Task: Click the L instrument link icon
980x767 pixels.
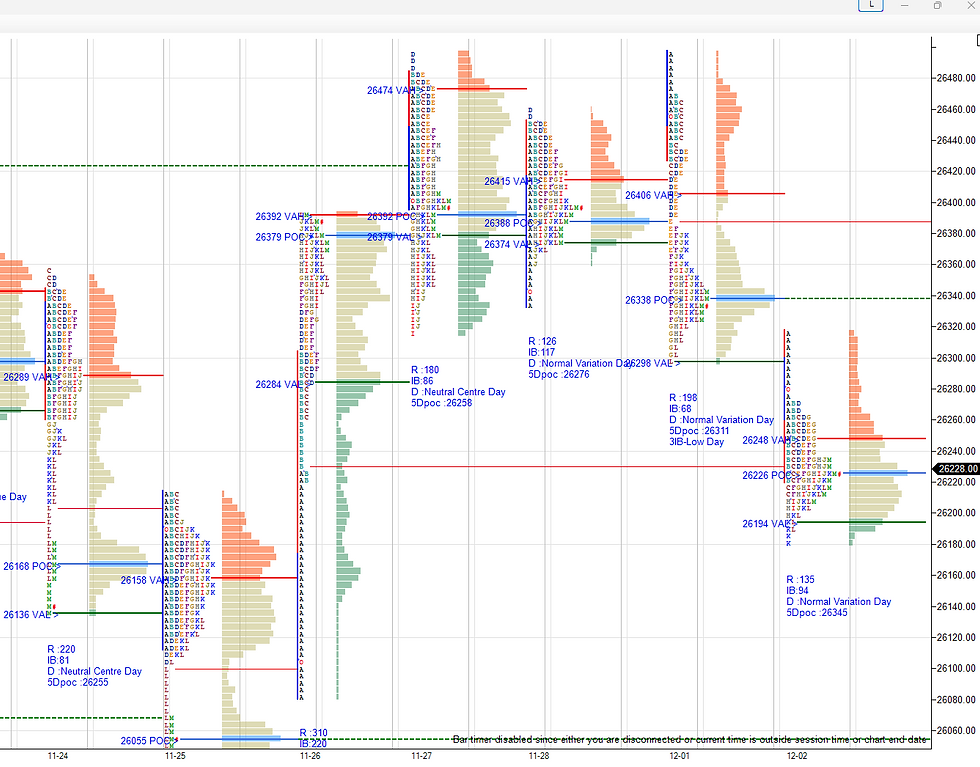Action: (870, 5)
